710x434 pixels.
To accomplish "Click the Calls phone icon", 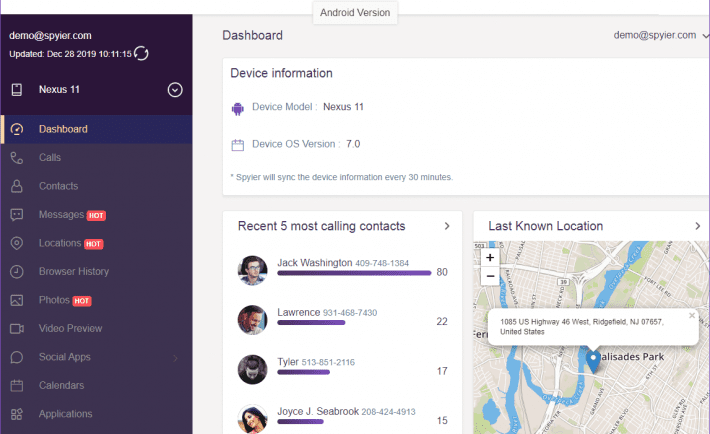I will point(17,158).
